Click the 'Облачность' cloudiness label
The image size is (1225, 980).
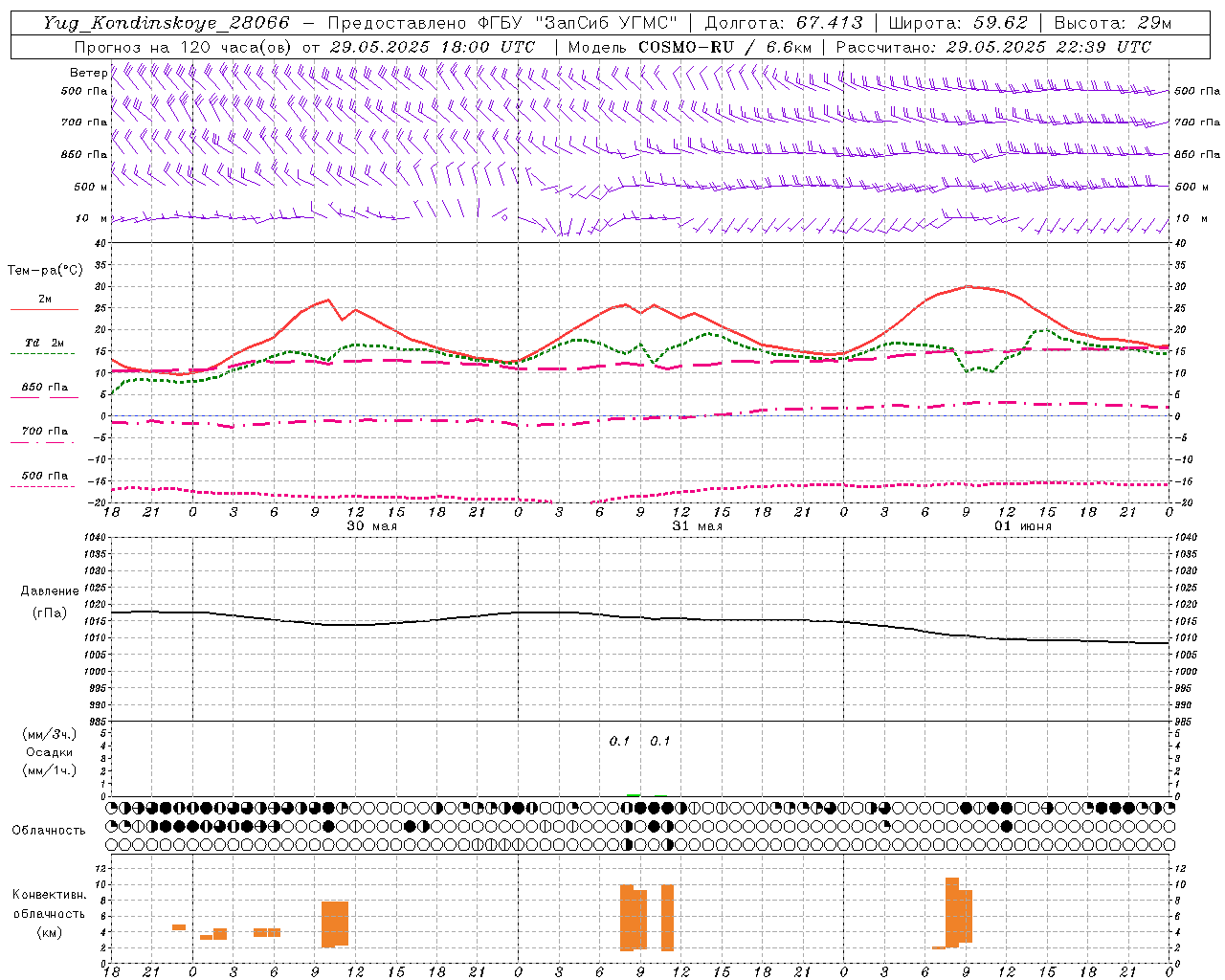(x=49, y=831)
